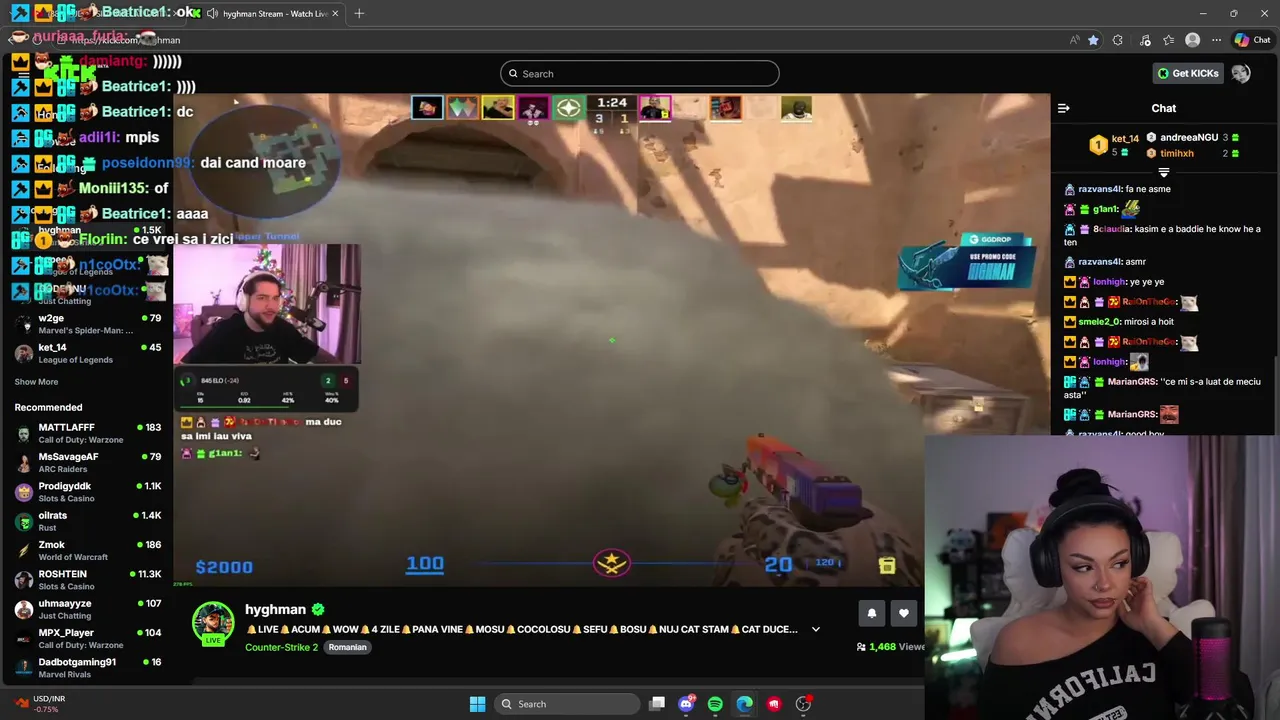
Task: Expand the stream title dropdown chevron
Action: coord(815,629)
